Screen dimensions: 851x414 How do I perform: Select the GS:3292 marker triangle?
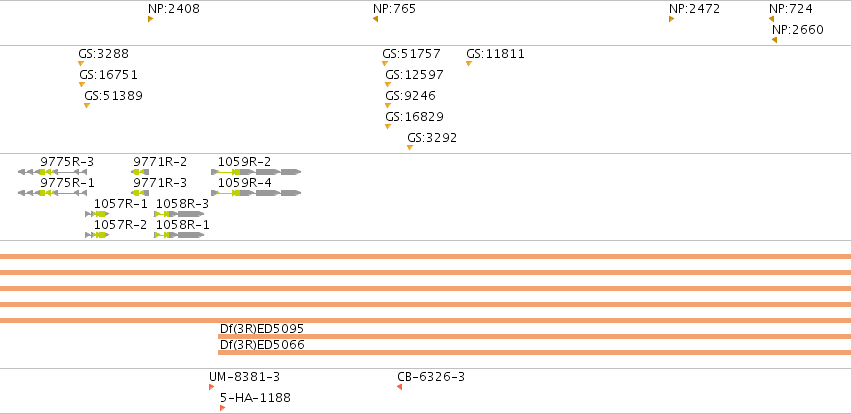coord(410,148)
